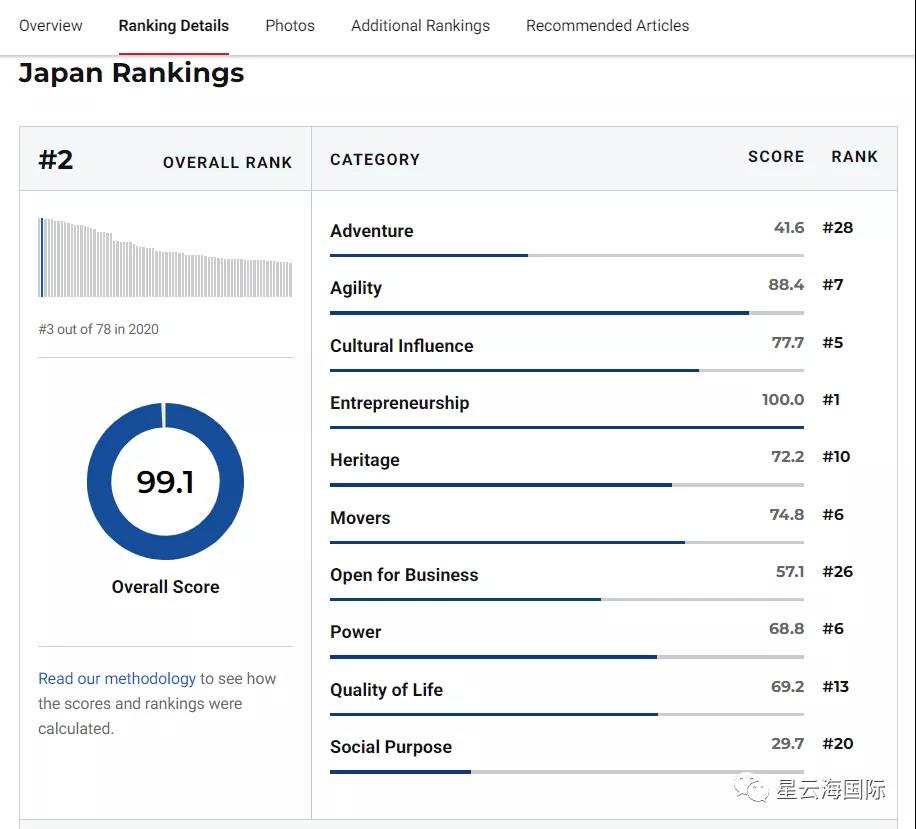The height and width of the screenshot is (829, 916).
Task: Switch to the Photos tab
Action: click(x=290, y=26)
